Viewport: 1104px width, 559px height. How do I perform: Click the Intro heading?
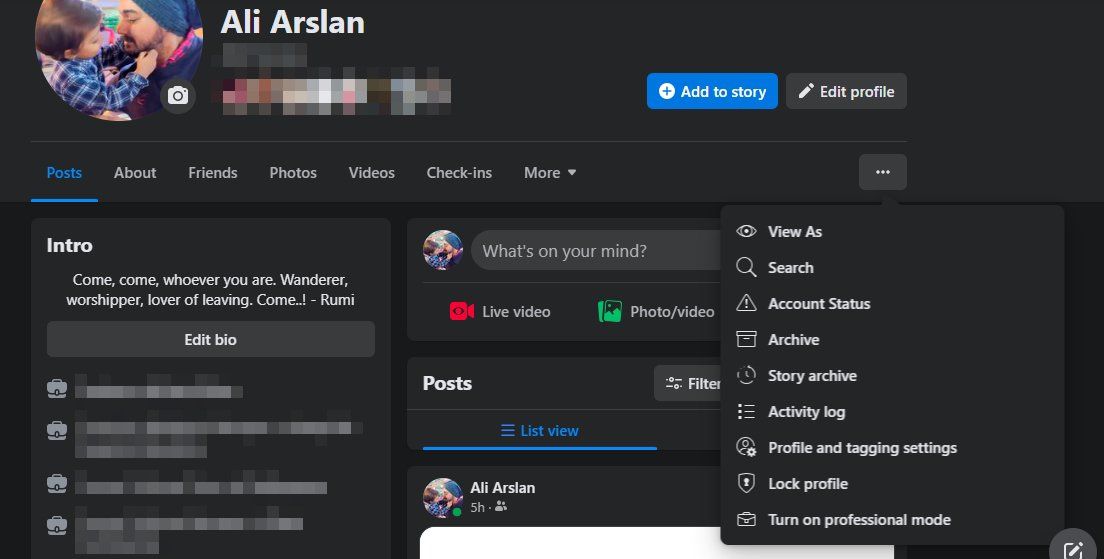[70, 245]
